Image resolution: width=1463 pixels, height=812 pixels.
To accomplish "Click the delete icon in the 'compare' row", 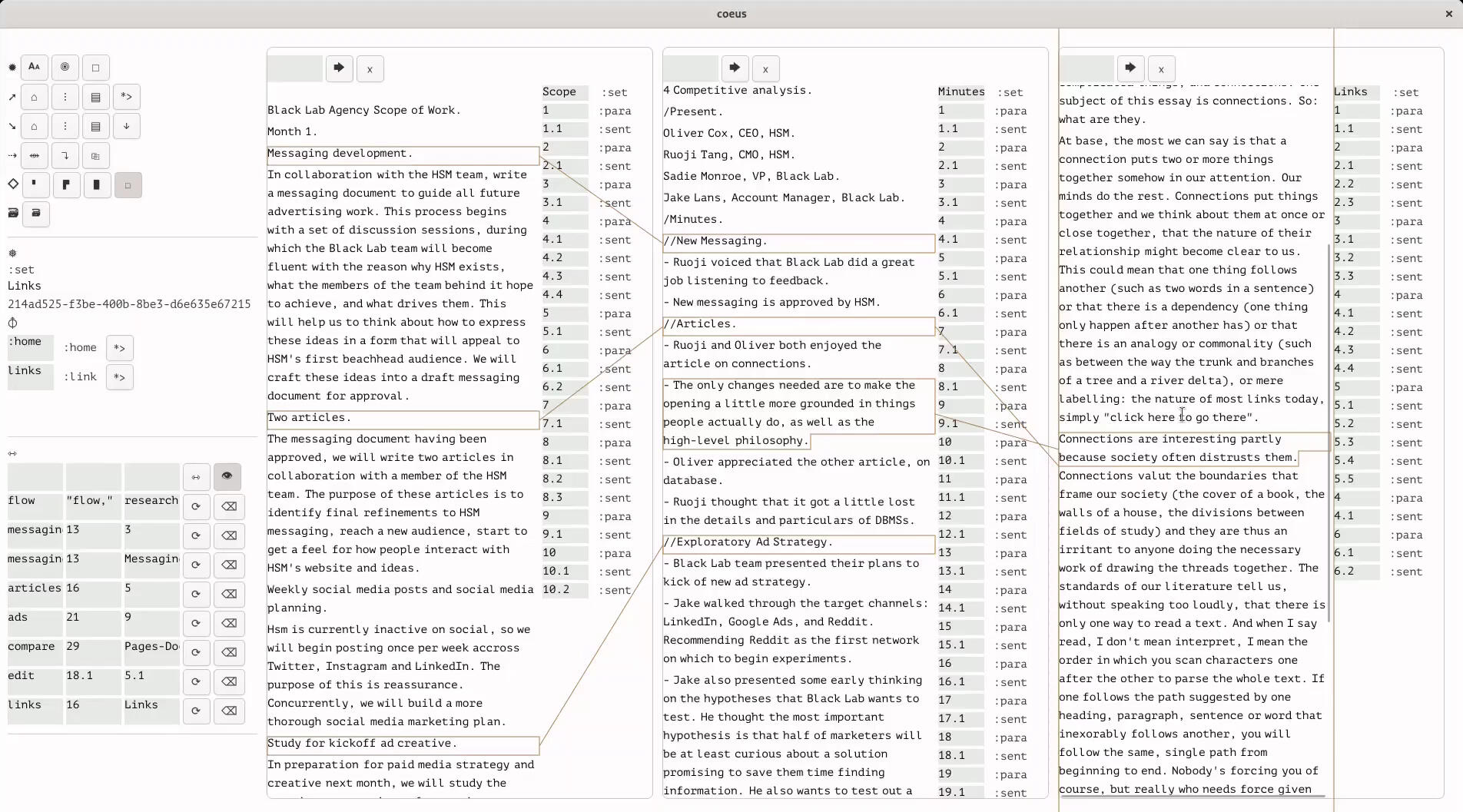I will coord(229,652).
